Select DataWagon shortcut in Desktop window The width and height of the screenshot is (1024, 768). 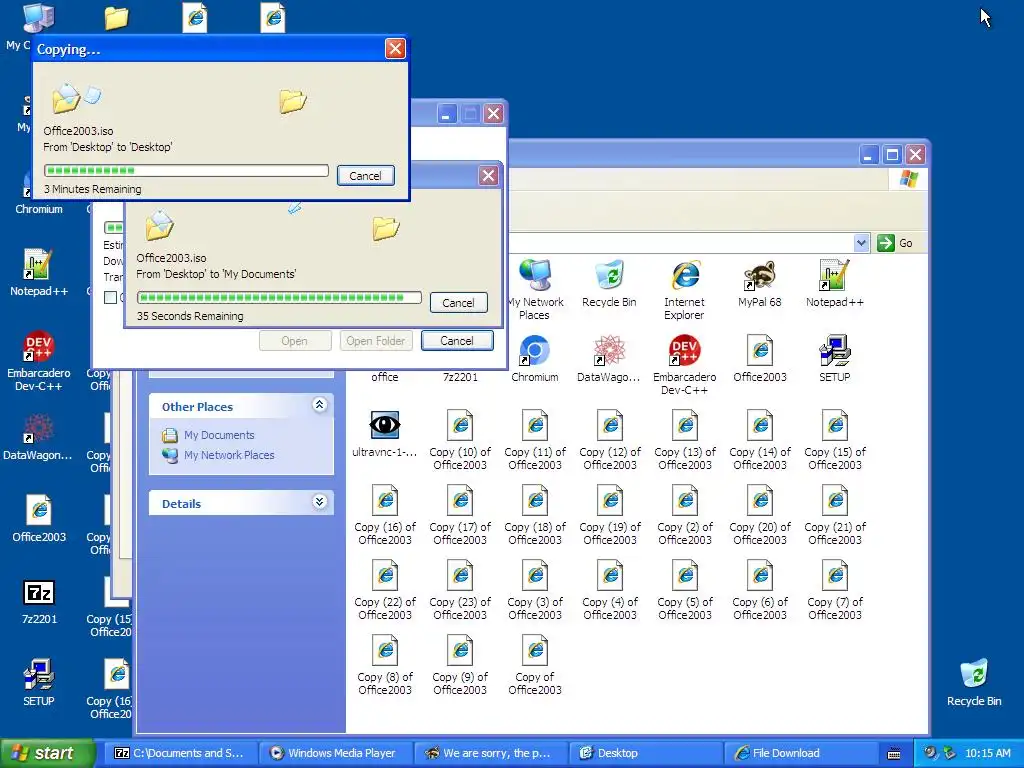pyautogui.click(x=609, y=358)
